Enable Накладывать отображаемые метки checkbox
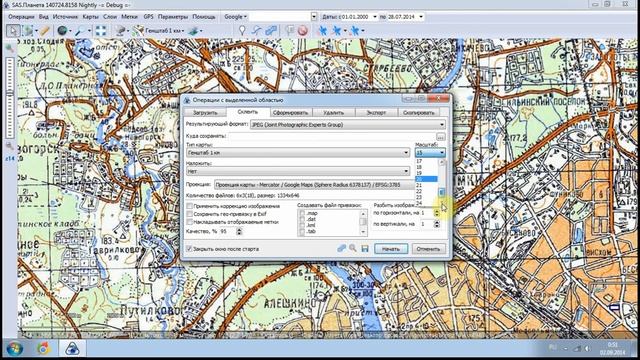This screenshot has height=360, width=640. 189,222
